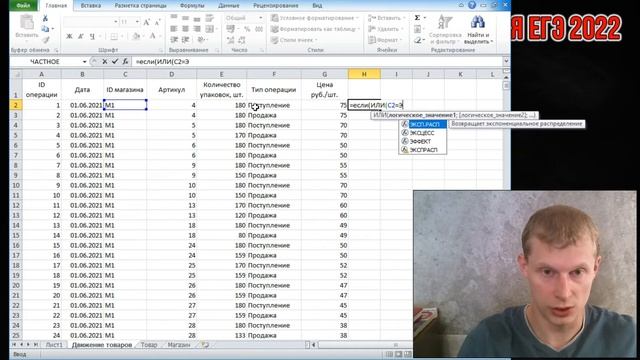
Task: Click inside the formula bar input
Action: coord(317,62)
